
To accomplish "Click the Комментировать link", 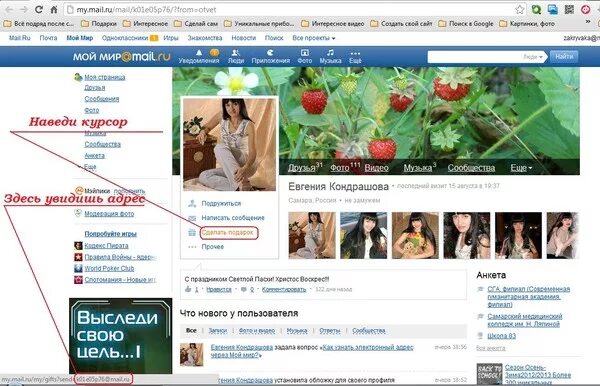I will click(284, 290).
